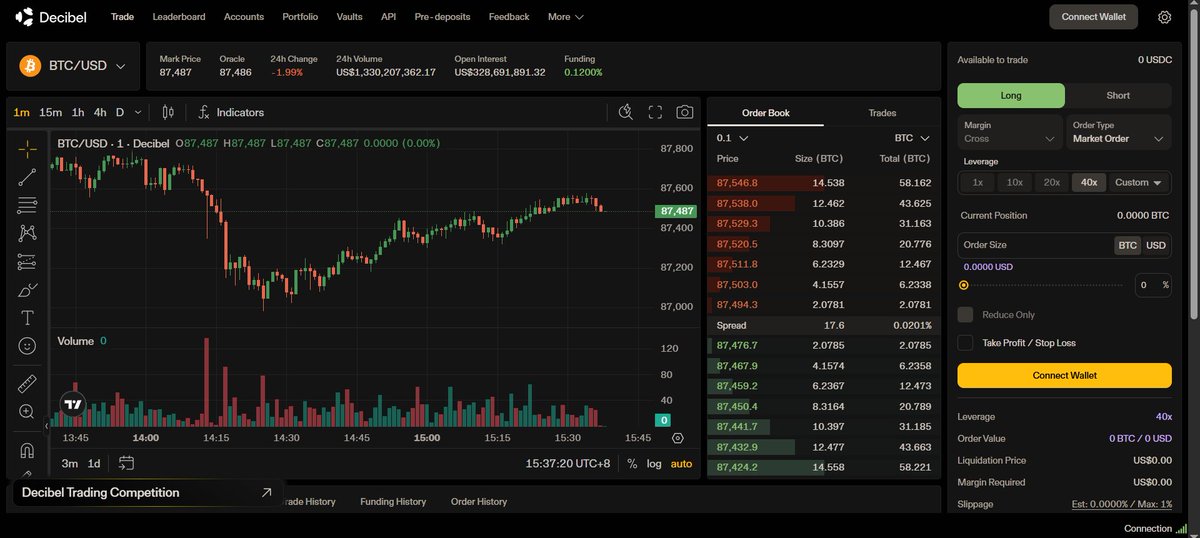Image resolution: width=1200 pixels, height=538 pixels.
Task: Switch to the Trades tab
Action: tap(882, 113)
